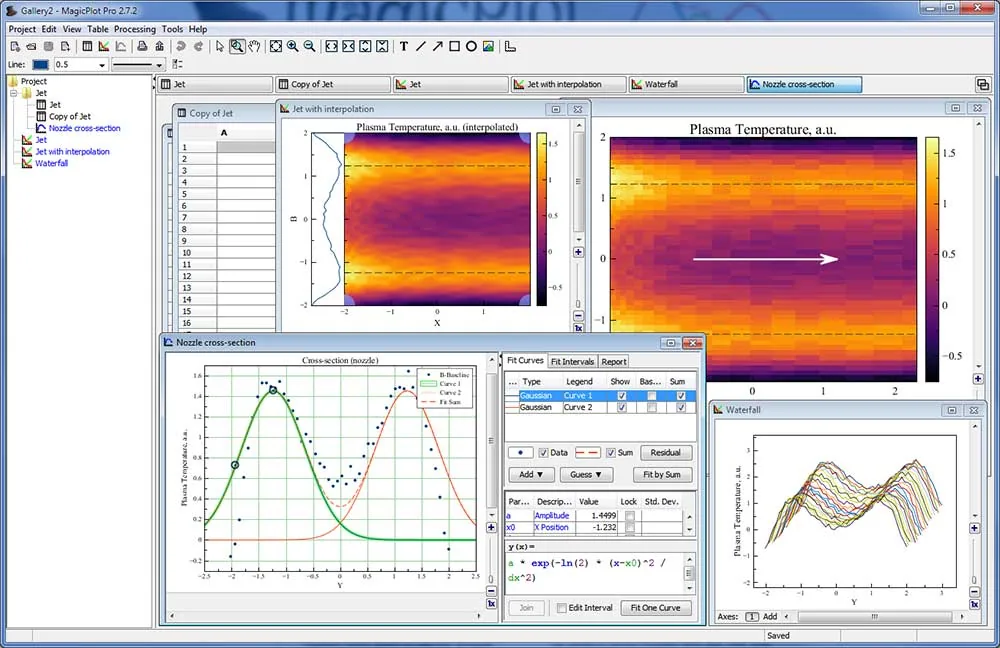Open the line width 0.5 dropdown

[x=80, y=64]
